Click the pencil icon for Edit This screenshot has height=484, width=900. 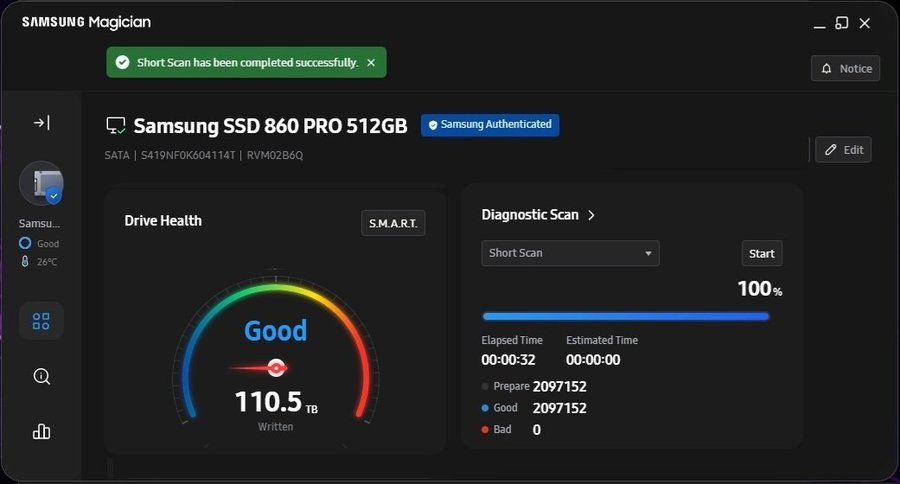pos(831,150)
